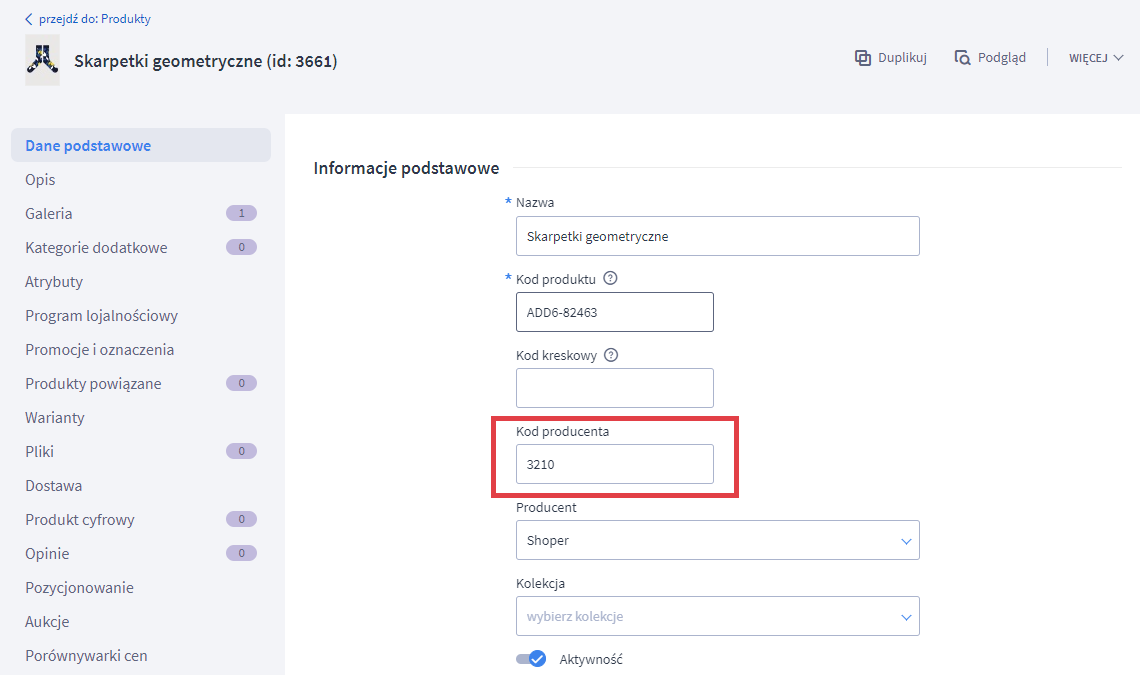Focus the Kod producenta field
The height and width of the screenshot is (675, 1140).
click(614, 465)
